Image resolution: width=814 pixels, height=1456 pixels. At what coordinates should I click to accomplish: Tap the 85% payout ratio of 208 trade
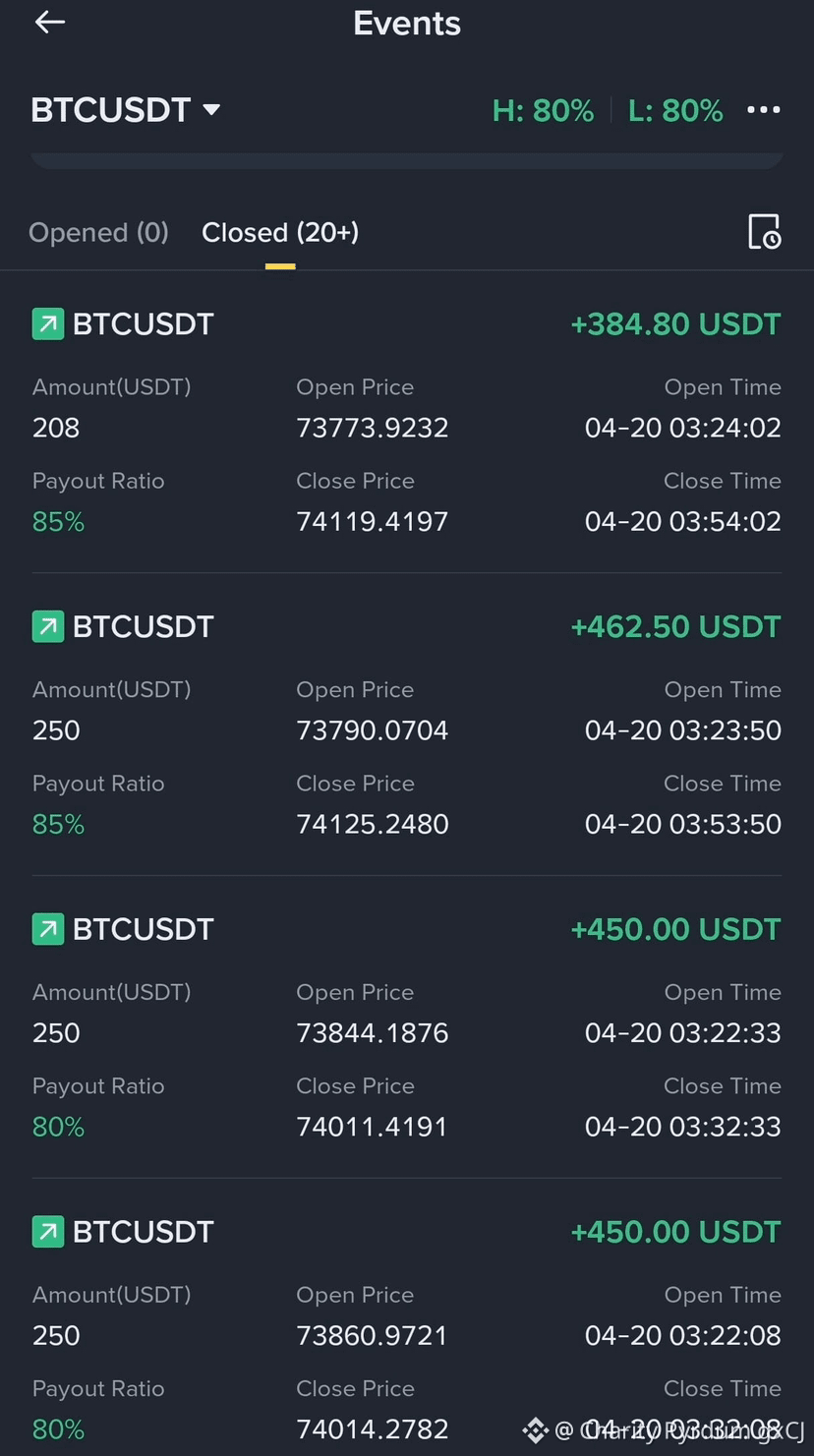point(58,521)
